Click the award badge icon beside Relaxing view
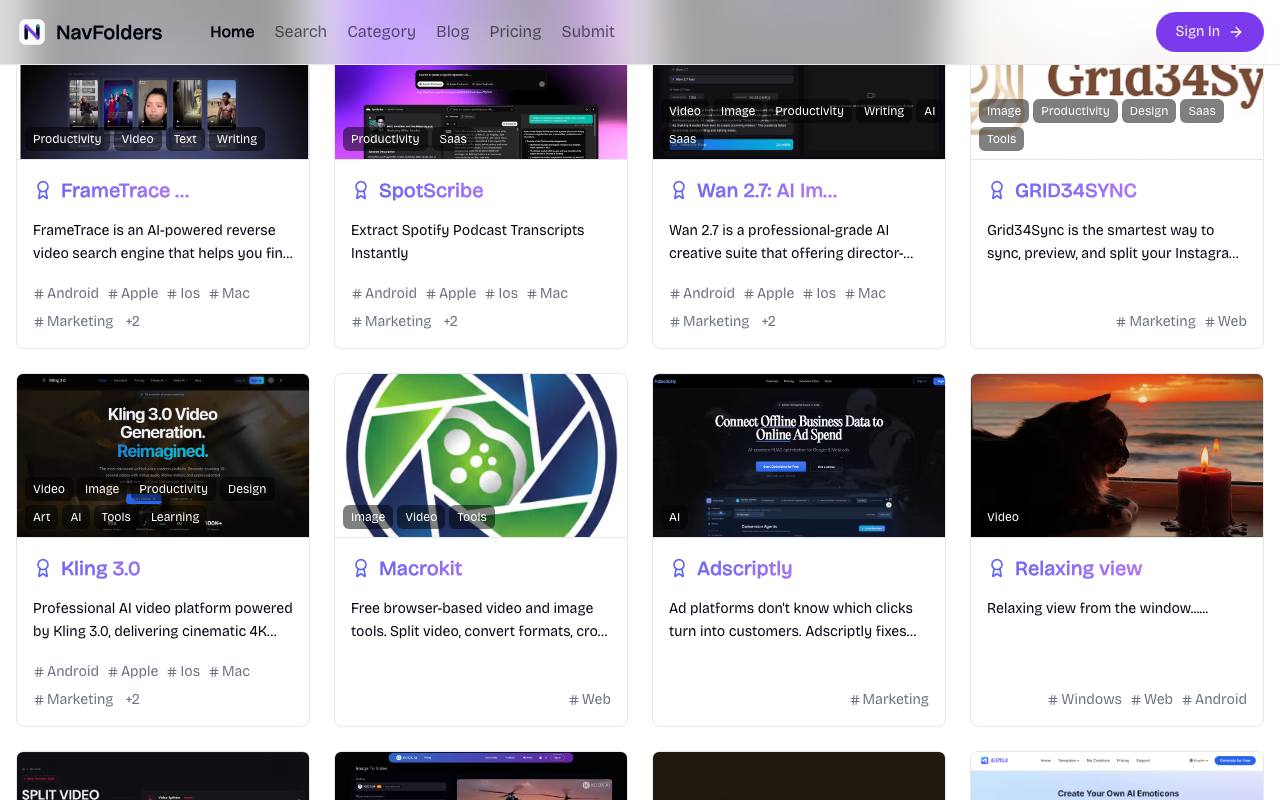1280x800 pixels. click(x=997, y=568)
